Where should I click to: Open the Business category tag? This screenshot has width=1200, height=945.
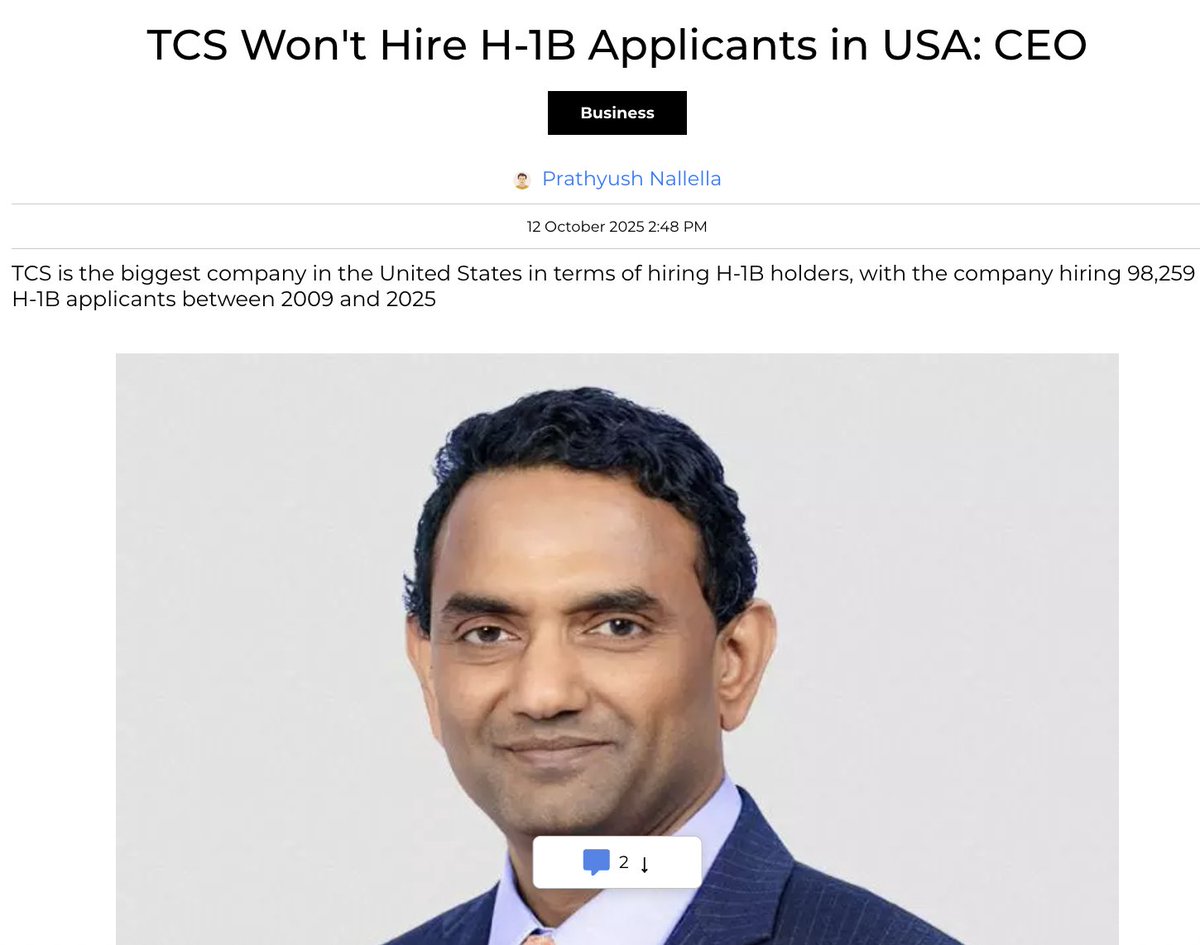click(x=617, y=113)
